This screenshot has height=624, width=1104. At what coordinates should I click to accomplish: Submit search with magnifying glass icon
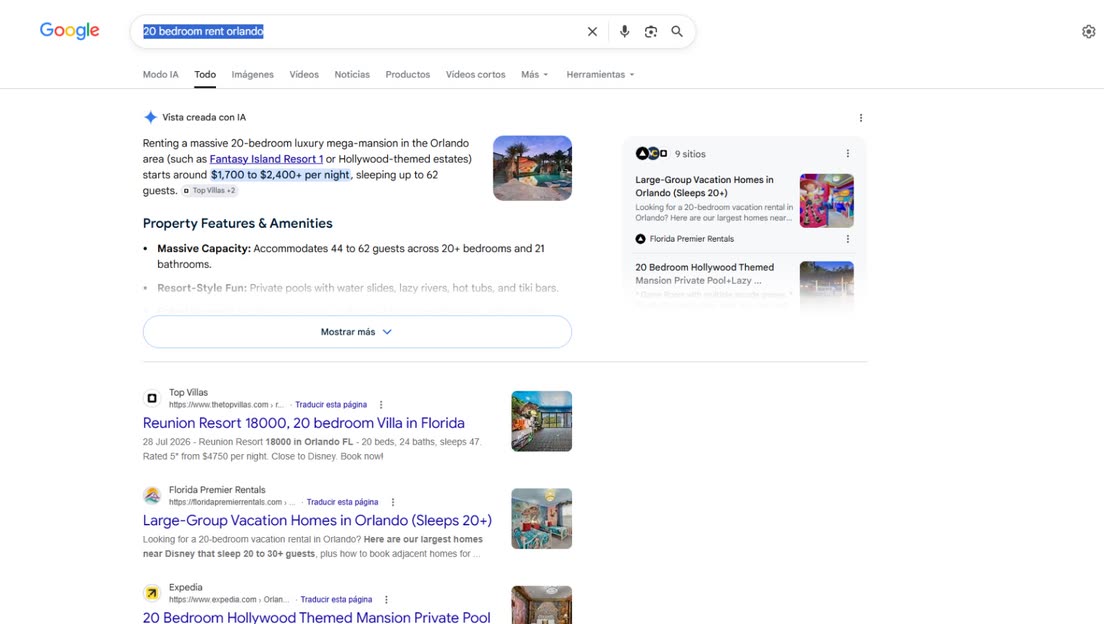point(677,32)
